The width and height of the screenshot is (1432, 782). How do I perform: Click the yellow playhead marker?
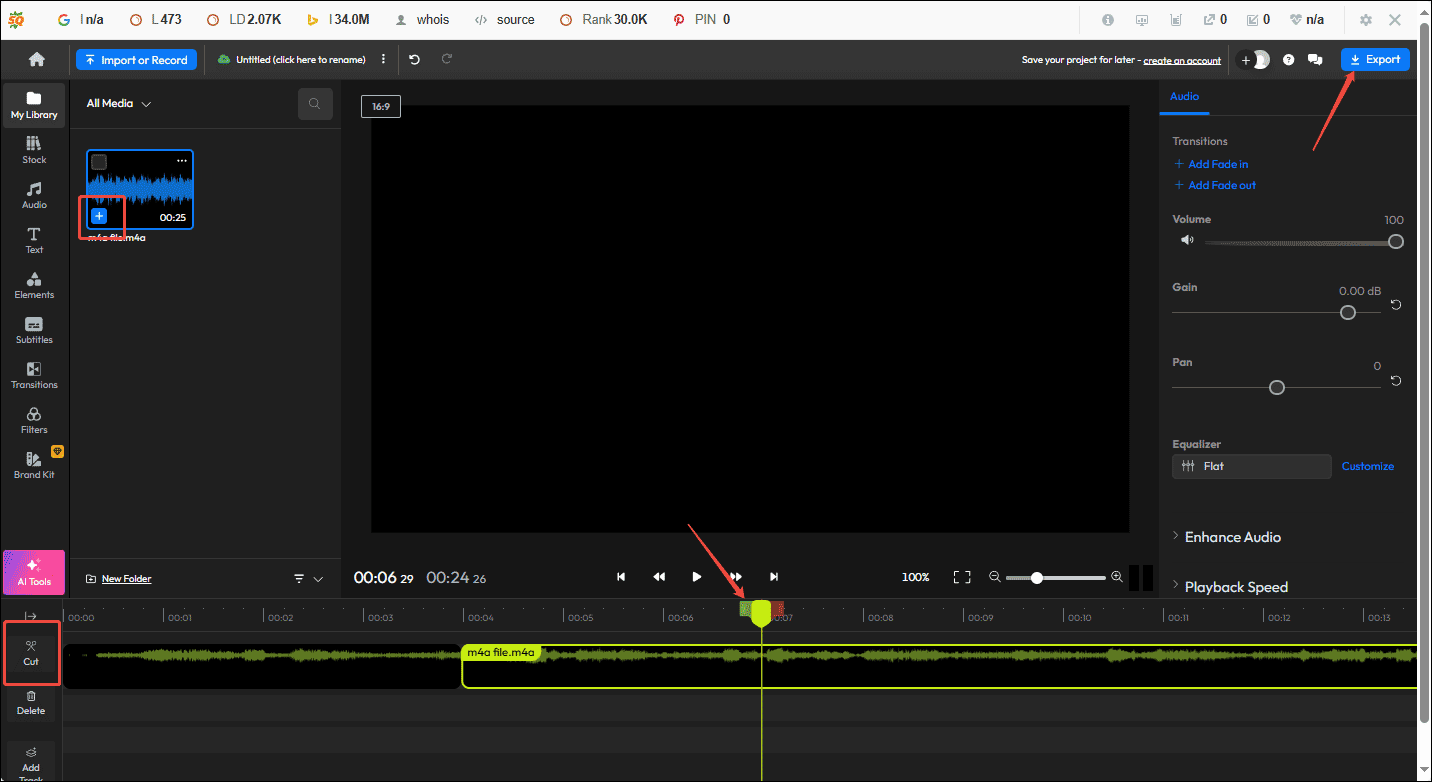(x=761, y=613)
